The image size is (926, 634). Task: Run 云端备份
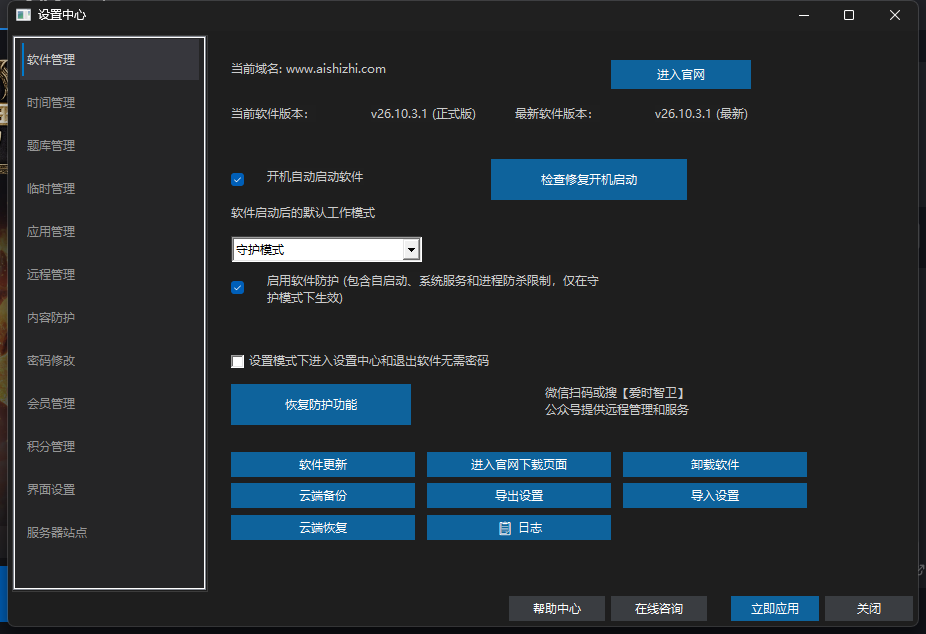[322, 496]
